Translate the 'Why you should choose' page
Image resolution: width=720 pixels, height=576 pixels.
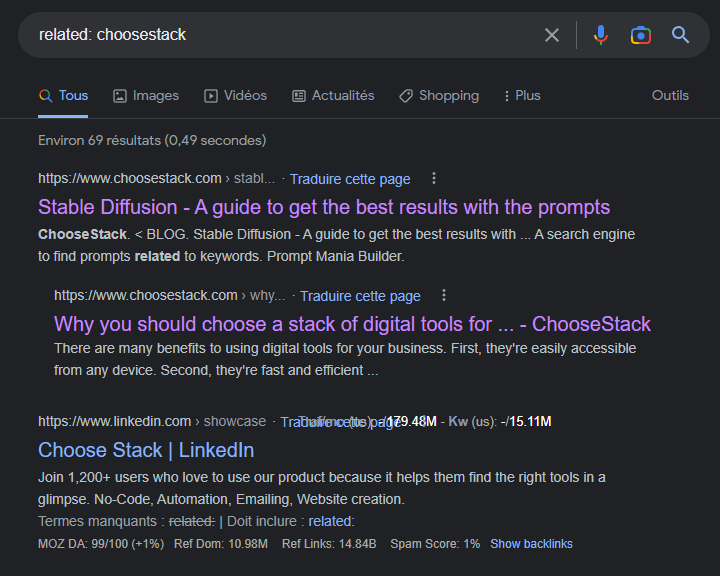[360, 296]
